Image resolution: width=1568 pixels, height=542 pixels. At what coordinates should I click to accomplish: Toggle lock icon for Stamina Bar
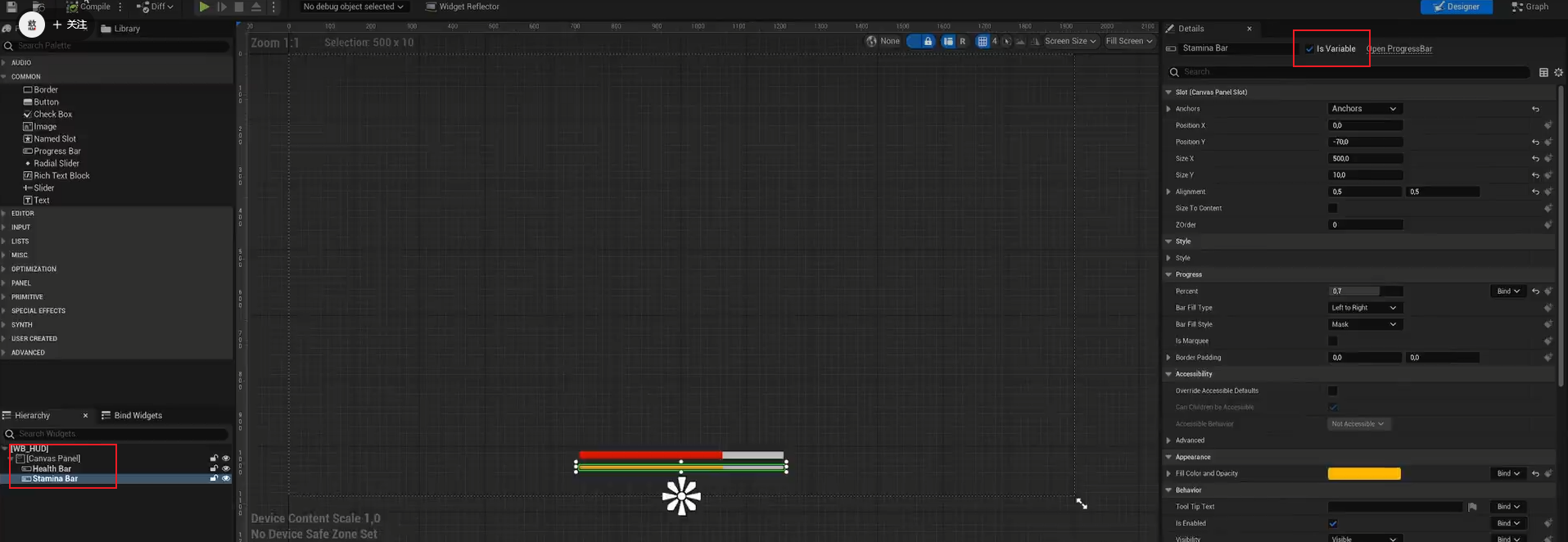click(214, 478)
